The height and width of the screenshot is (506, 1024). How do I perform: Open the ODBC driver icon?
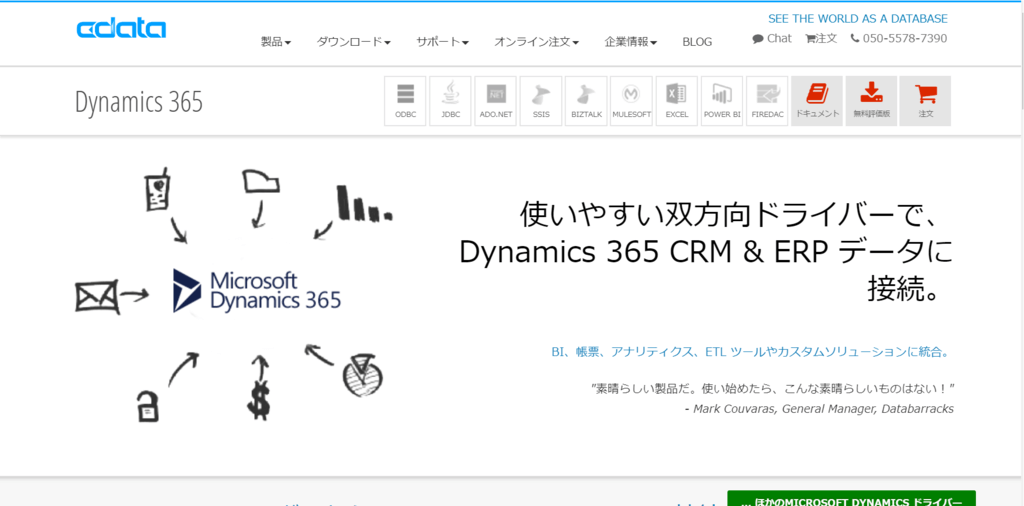point(405,101)
